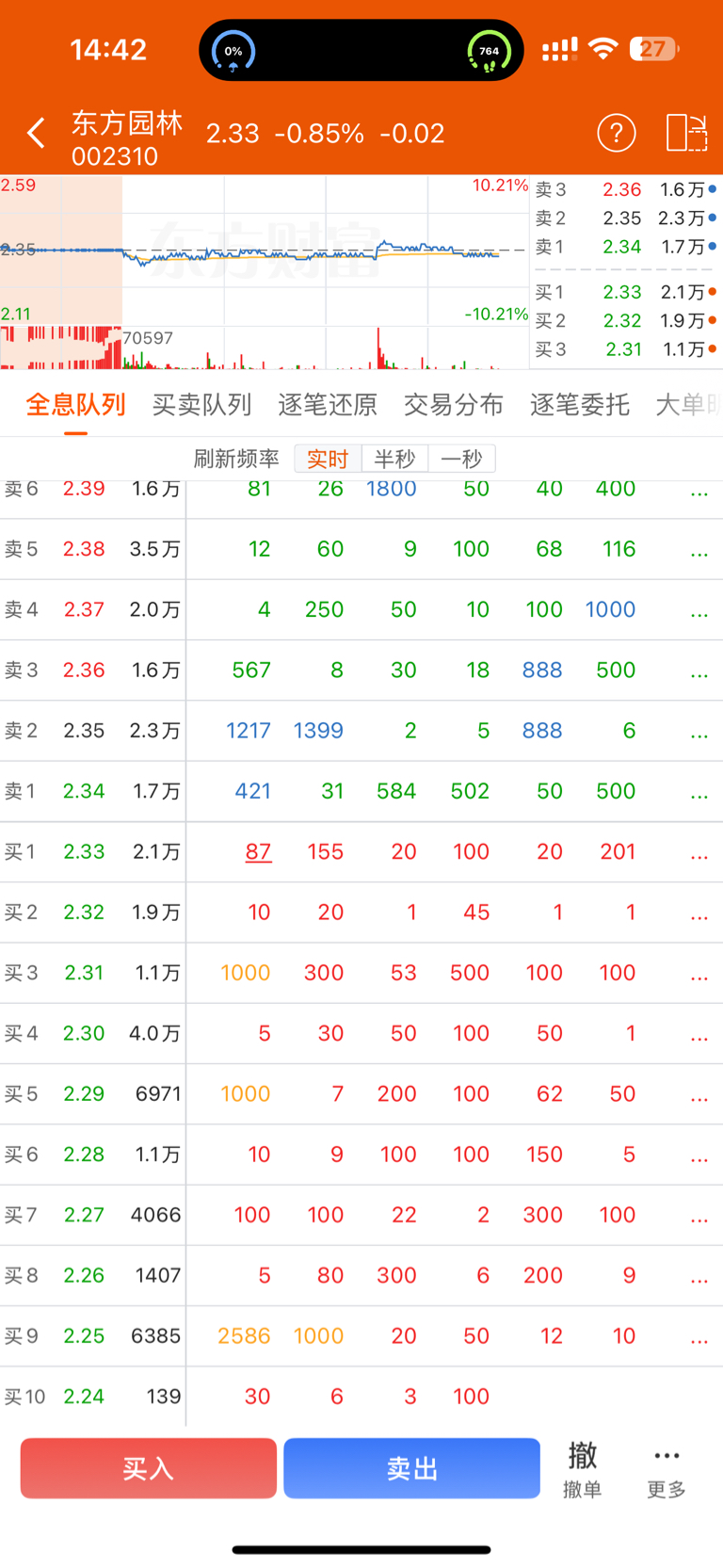Screen dimensions: 723x1568
Task: Tap the 421 order in 卖1 row
Action: [x=252, y=791]
